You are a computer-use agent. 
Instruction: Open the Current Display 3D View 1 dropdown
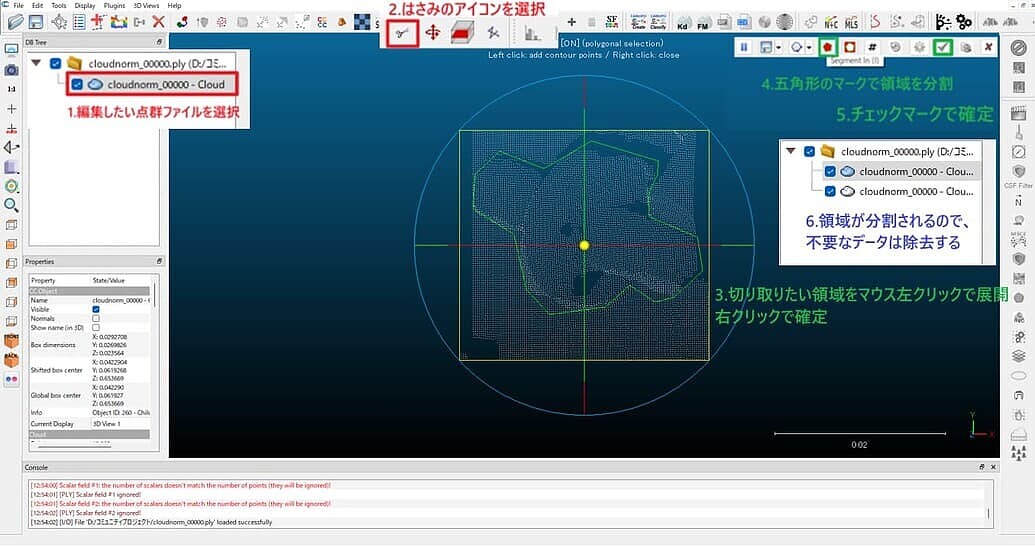click(120, 424)
